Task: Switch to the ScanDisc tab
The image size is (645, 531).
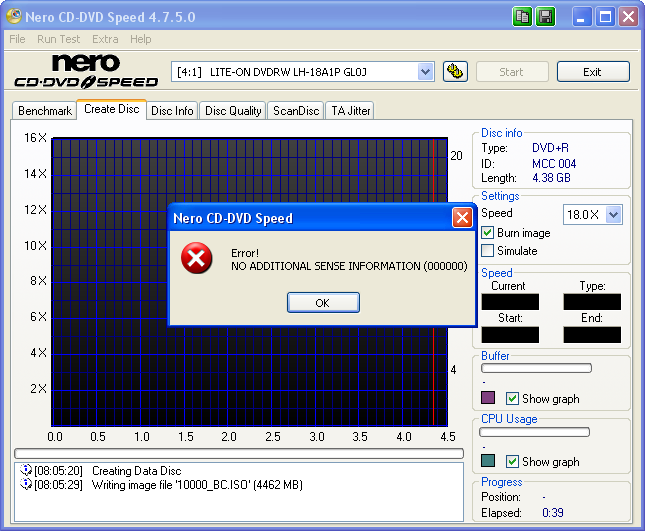Action: (296, 111)
